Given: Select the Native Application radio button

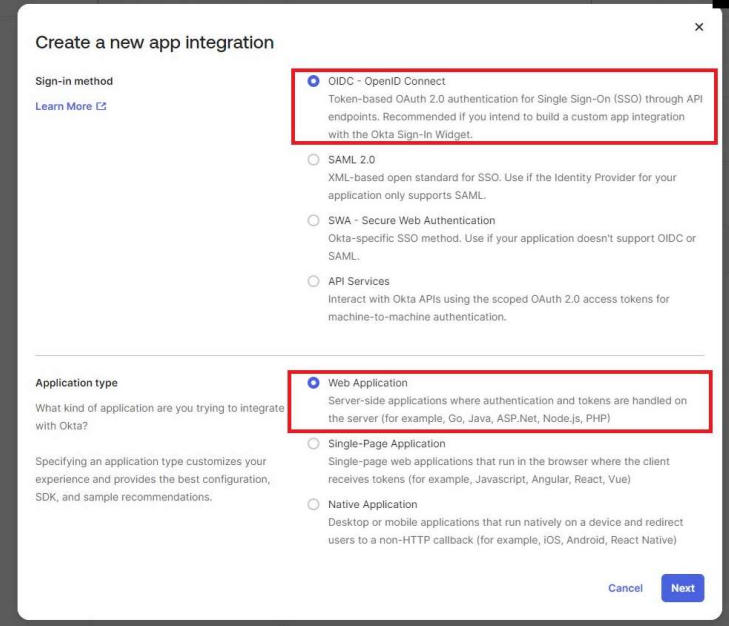Looking at the screenshot, I should coord(314,505).
